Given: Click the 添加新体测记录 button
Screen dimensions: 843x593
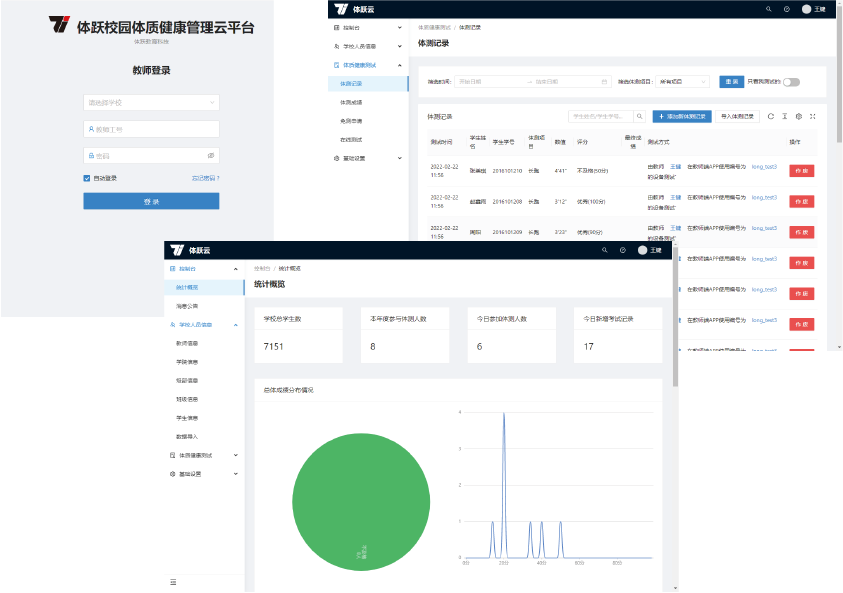Looking at the screenshot, I should tap(682, 117).
